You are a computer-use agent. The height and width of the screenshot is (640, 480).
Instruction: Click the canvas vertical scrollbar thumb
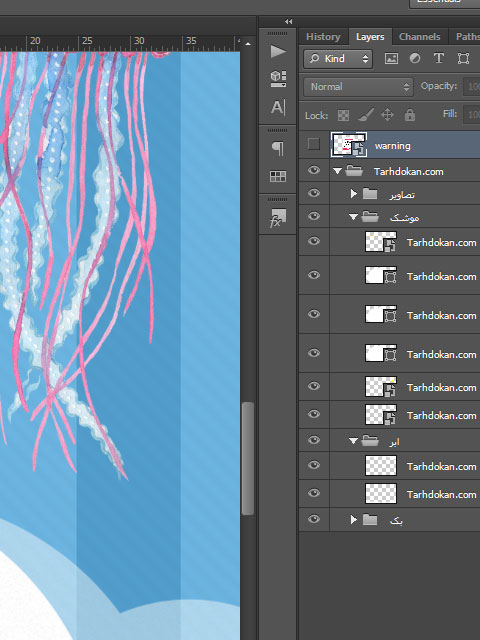(248, 458)
